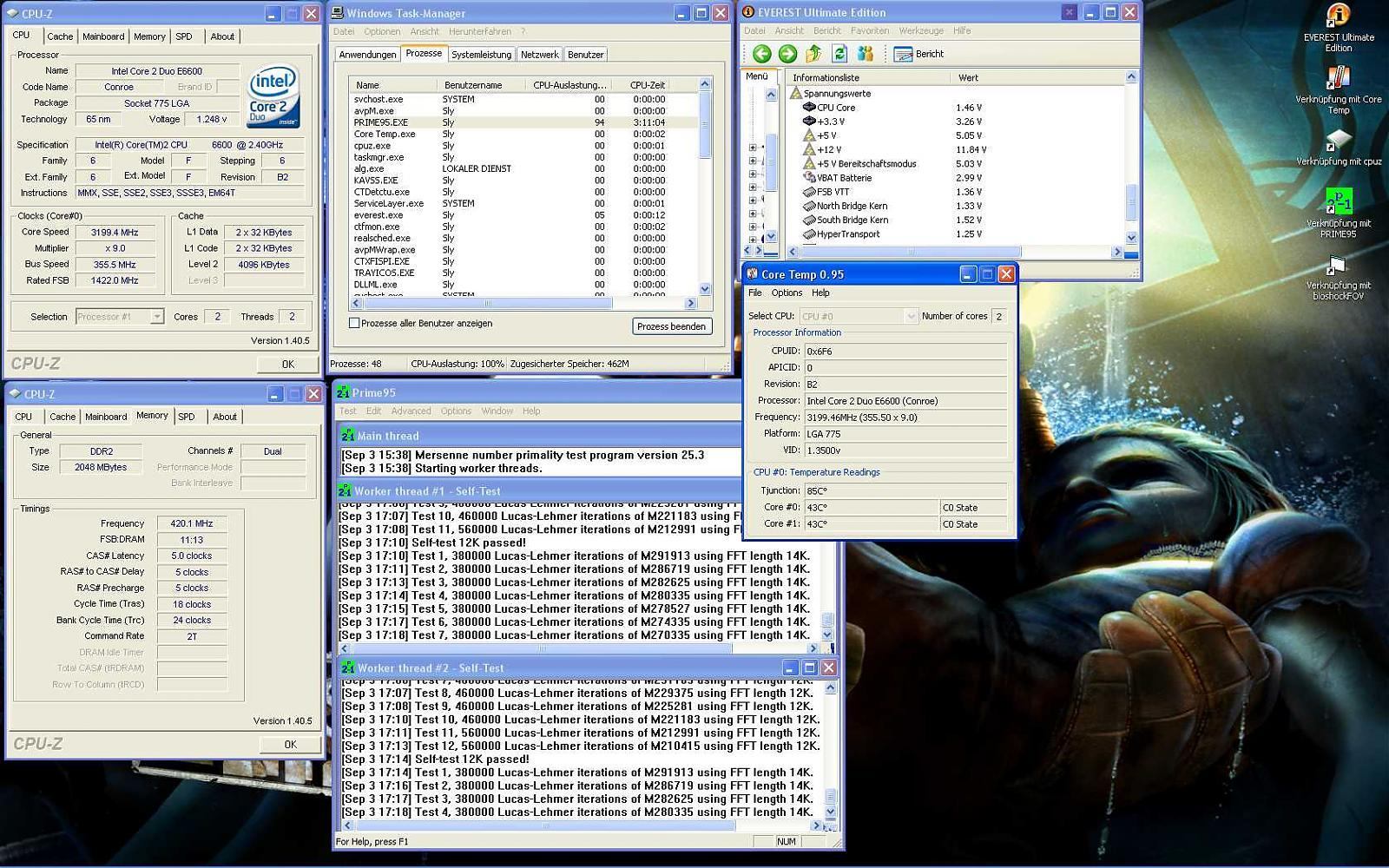1389x868 pixels.
Task: Click EVEREST folder-up toolbar icon
Action: 813,54
